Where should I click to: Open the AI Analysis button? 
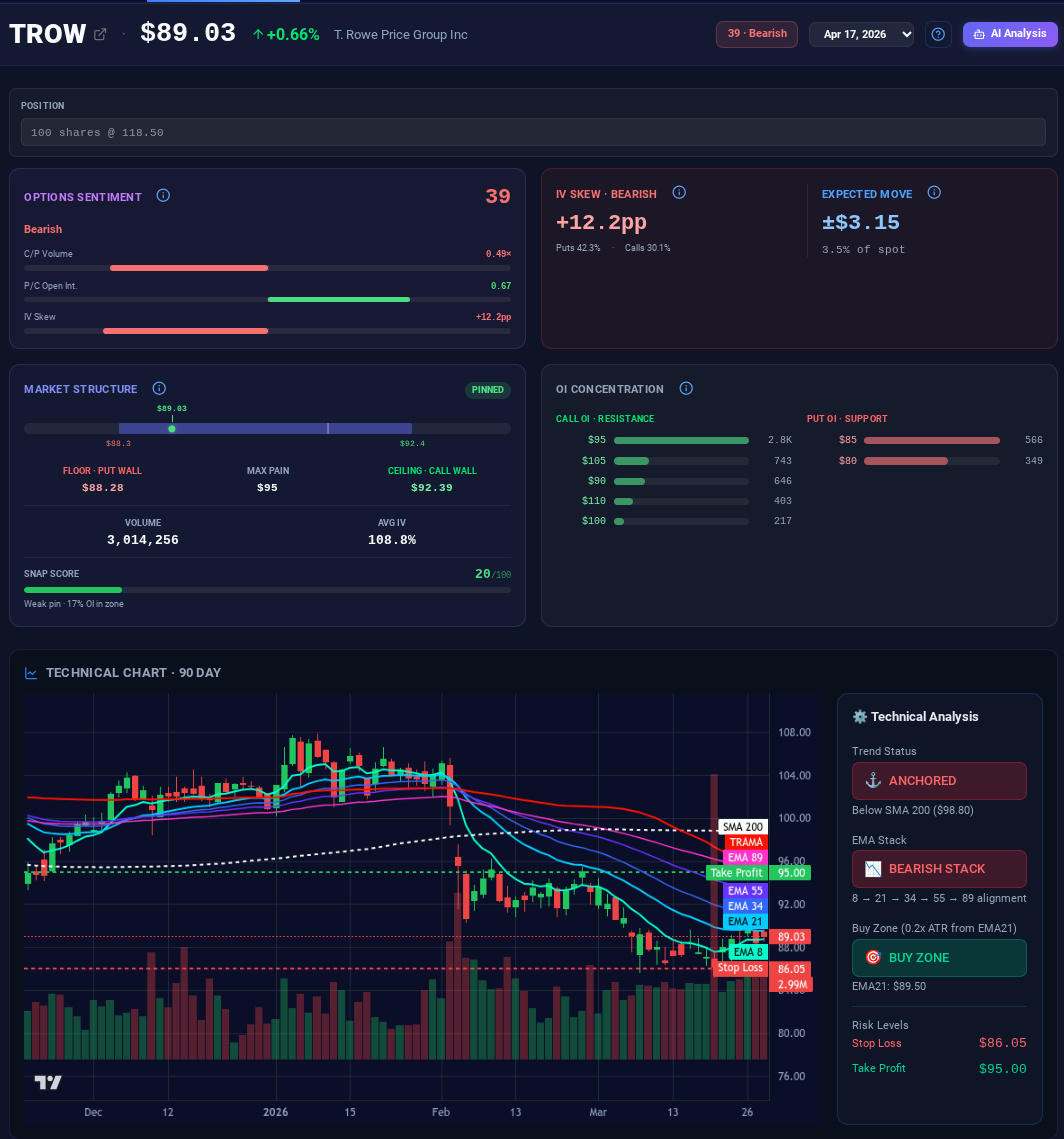tap(1010, 34)
